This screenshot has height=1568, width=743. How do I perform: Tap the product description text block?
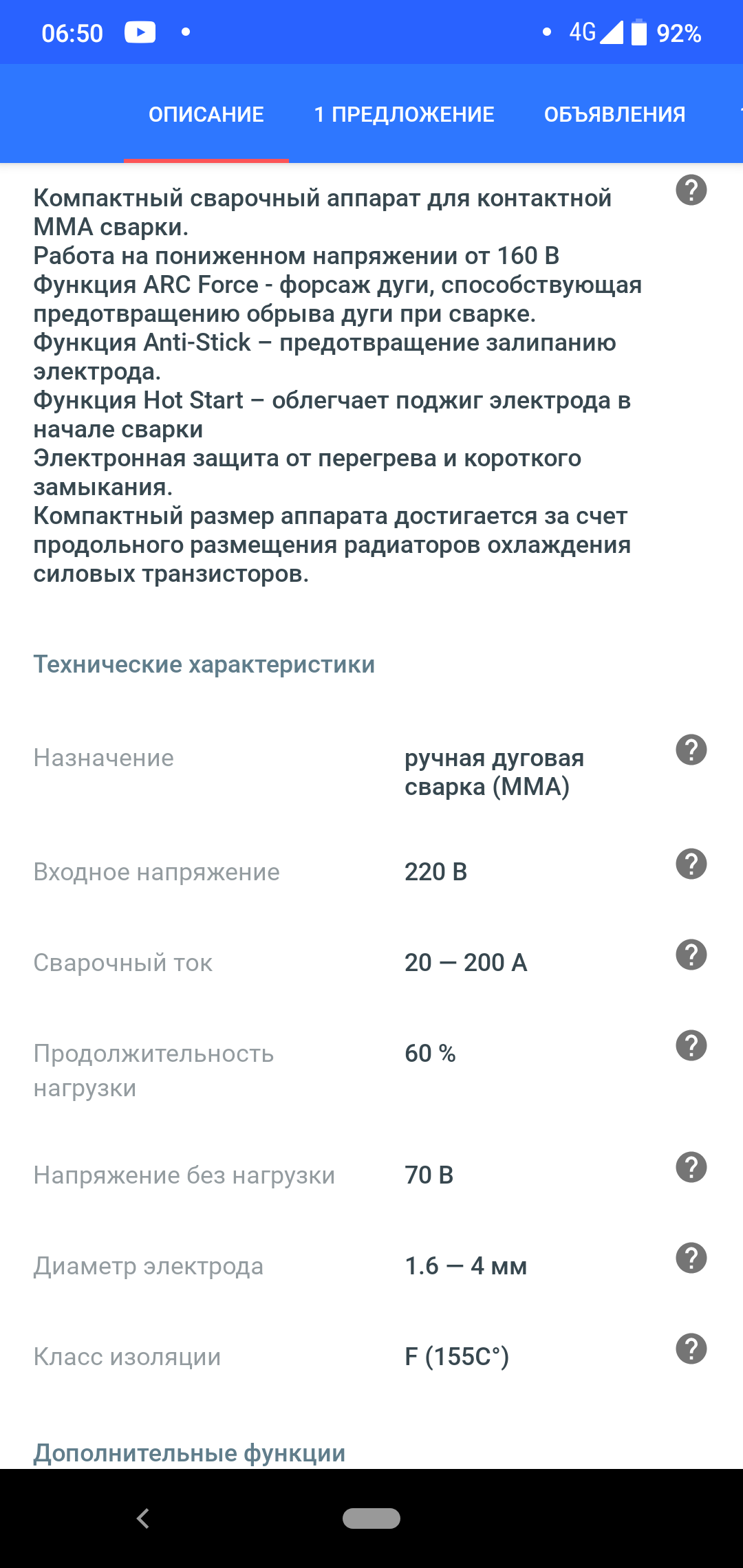[x=337, y=385]
